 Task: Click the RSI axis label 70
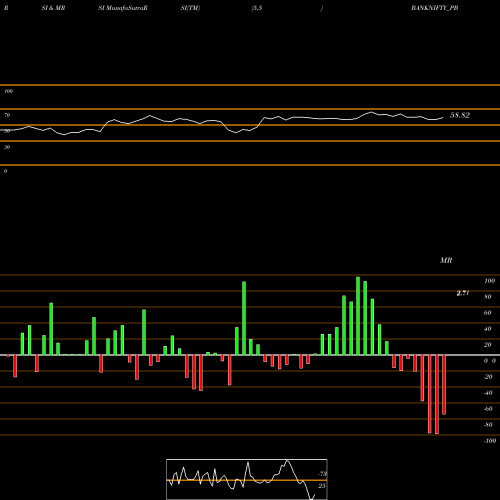(x=7, y=115)
